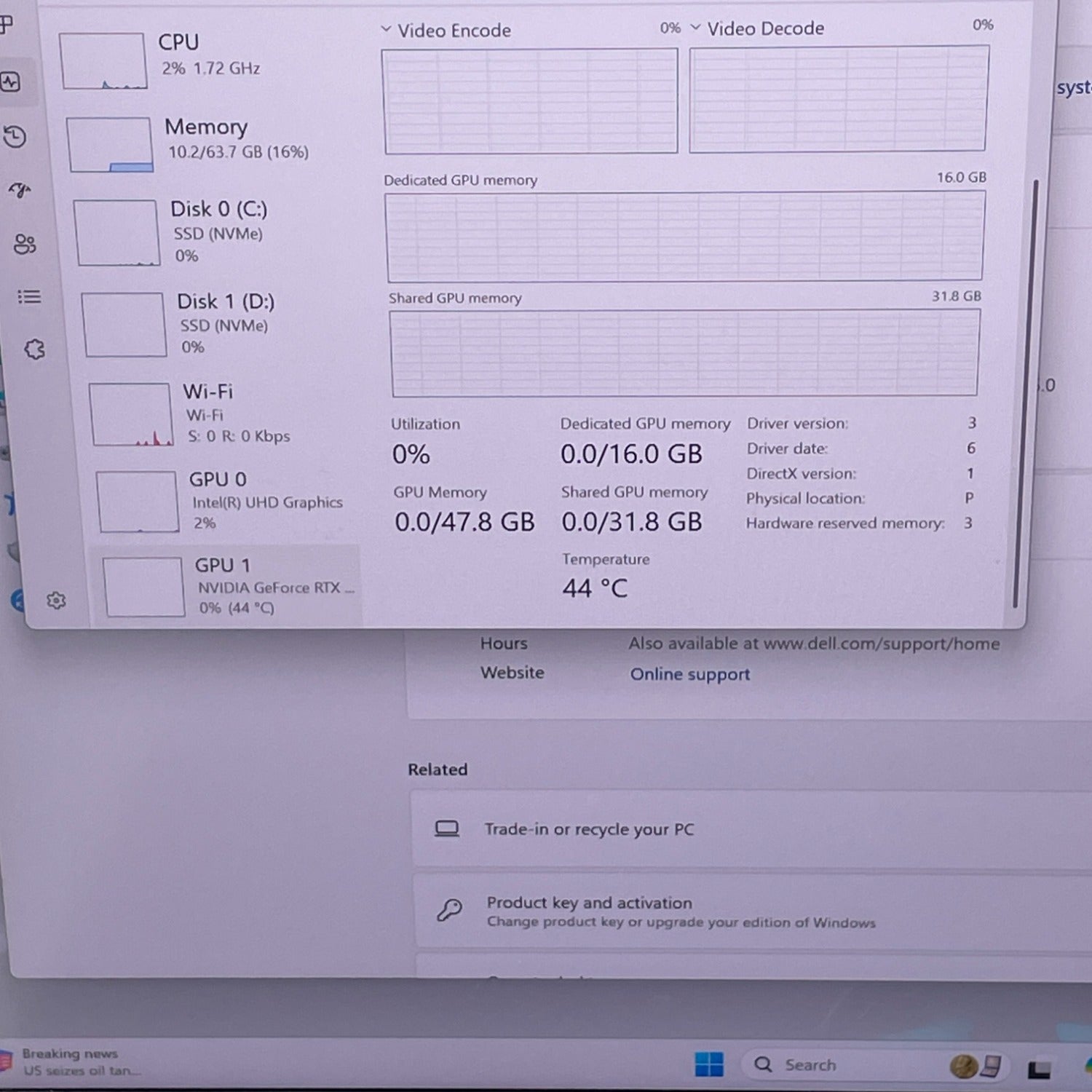Open Windows Search from the taskbar
1092x1092 pixels.
click(x=815, y=1064)
